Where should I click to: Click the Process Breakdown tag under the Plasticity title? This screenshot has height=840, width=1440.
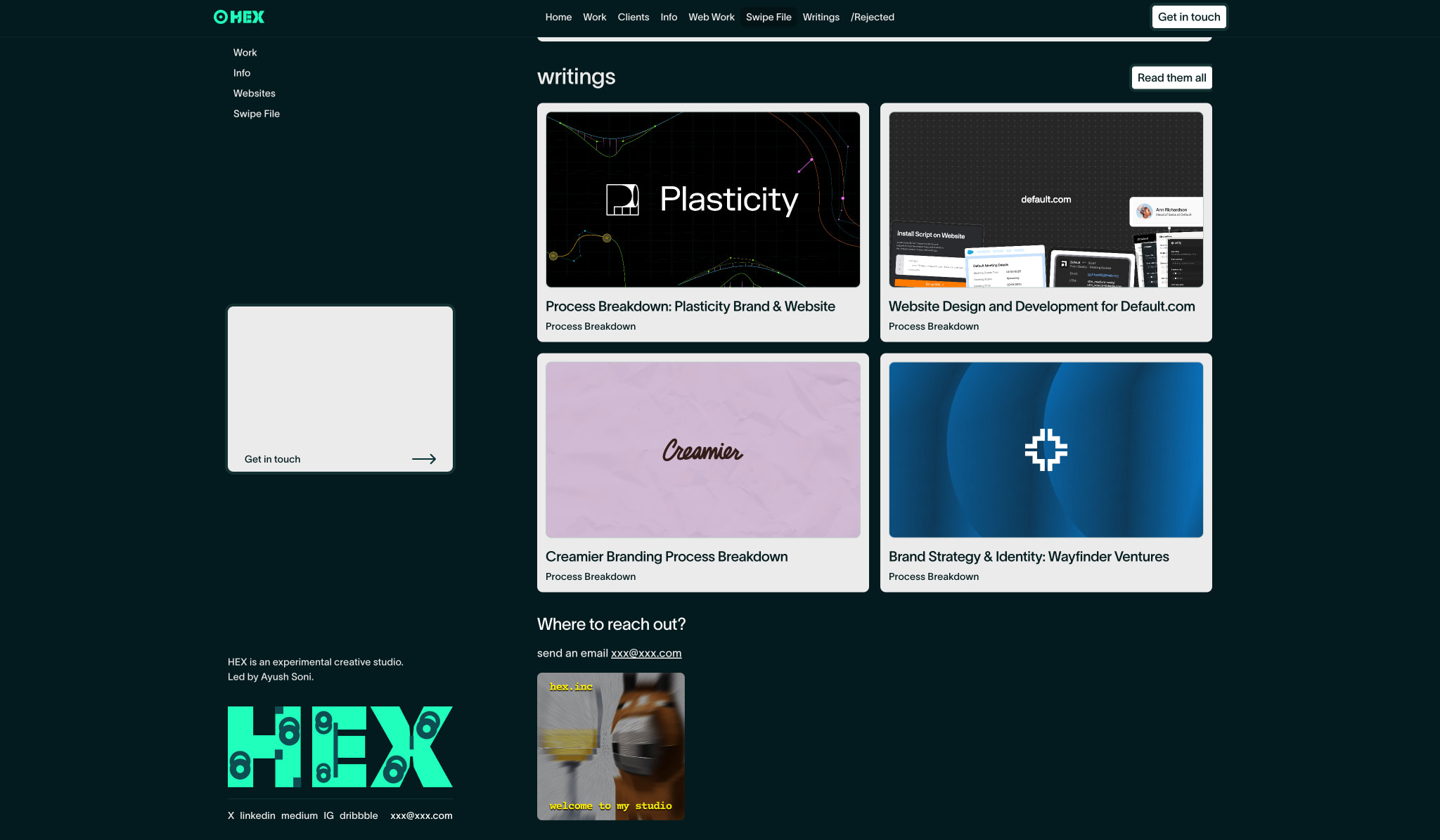click(591, 326)
